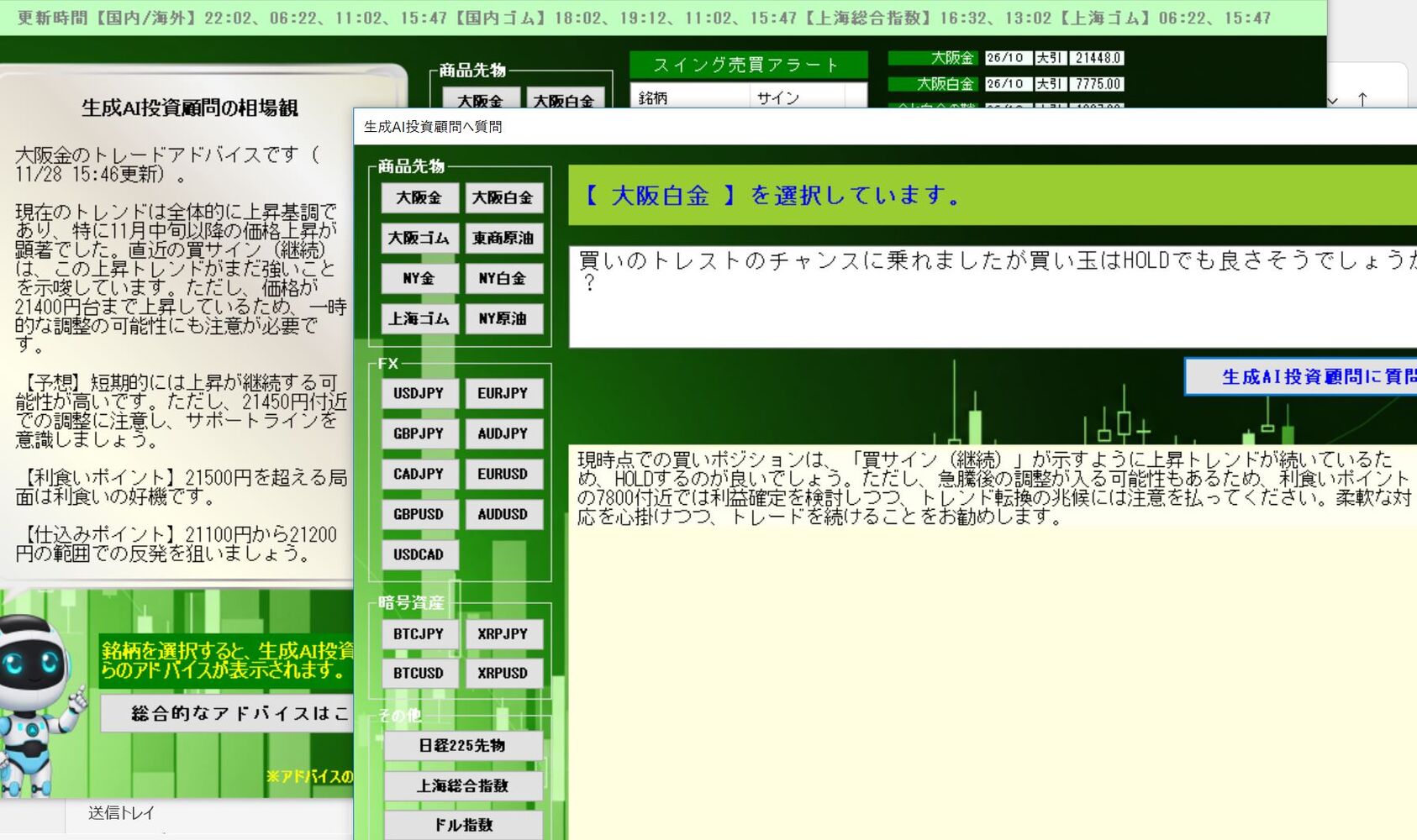Viewport: 1417px width, 840px height.
Task: Select the NY金 button
Action: pos(419,279)
